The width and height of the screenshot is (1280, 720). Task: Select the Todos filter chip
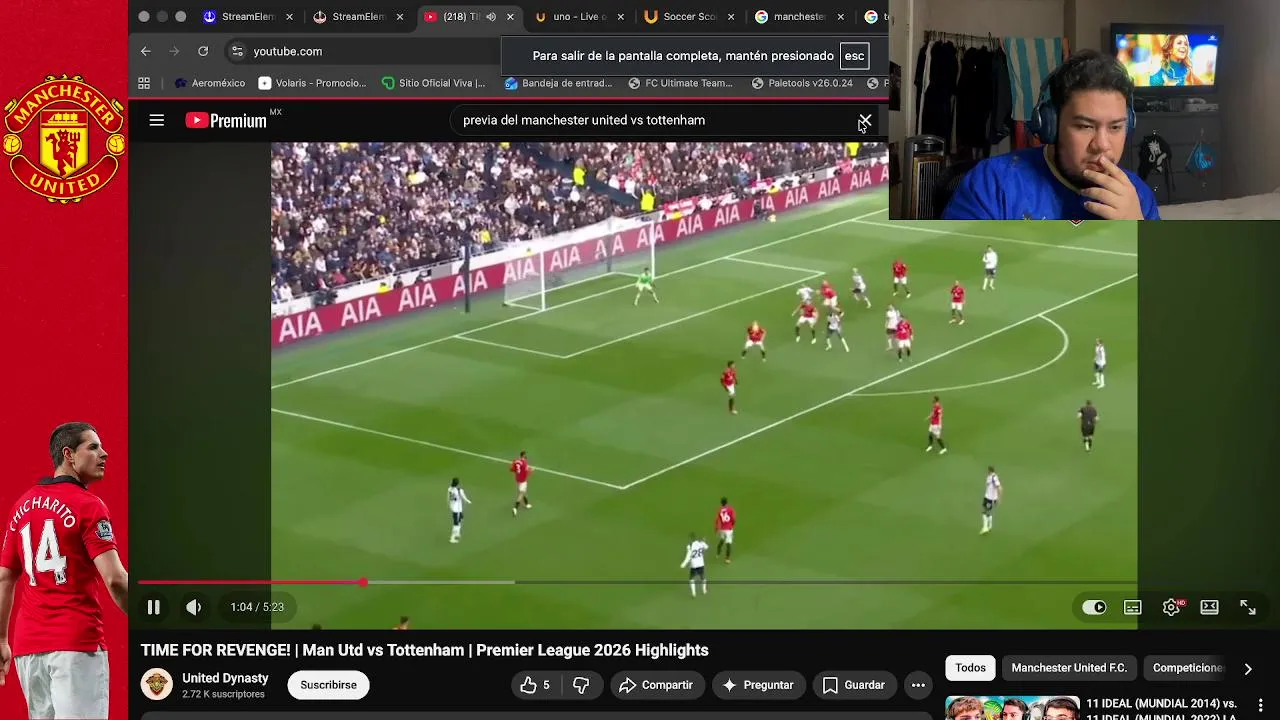pos(970,668)
